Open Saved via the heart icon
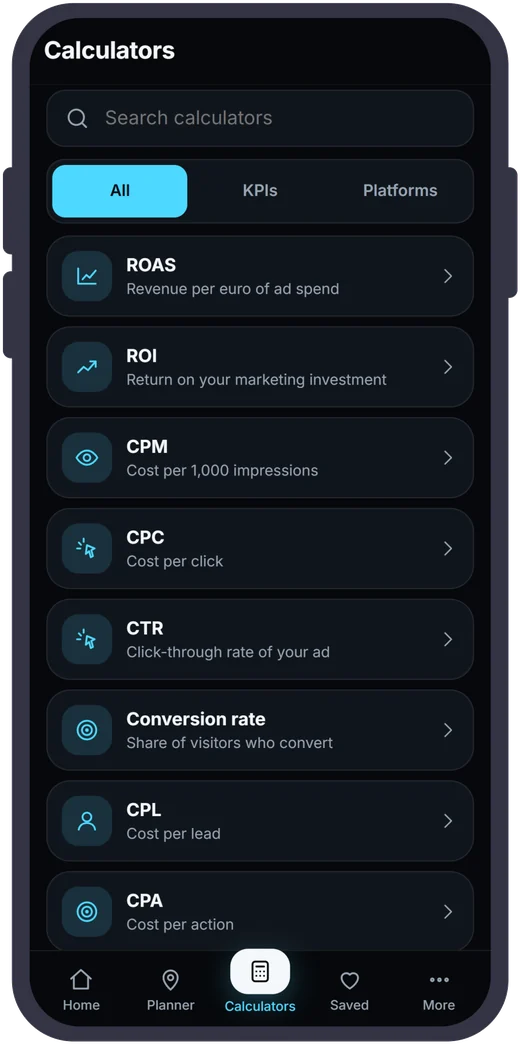520x1044 pixels. click(x=350, y=991)
